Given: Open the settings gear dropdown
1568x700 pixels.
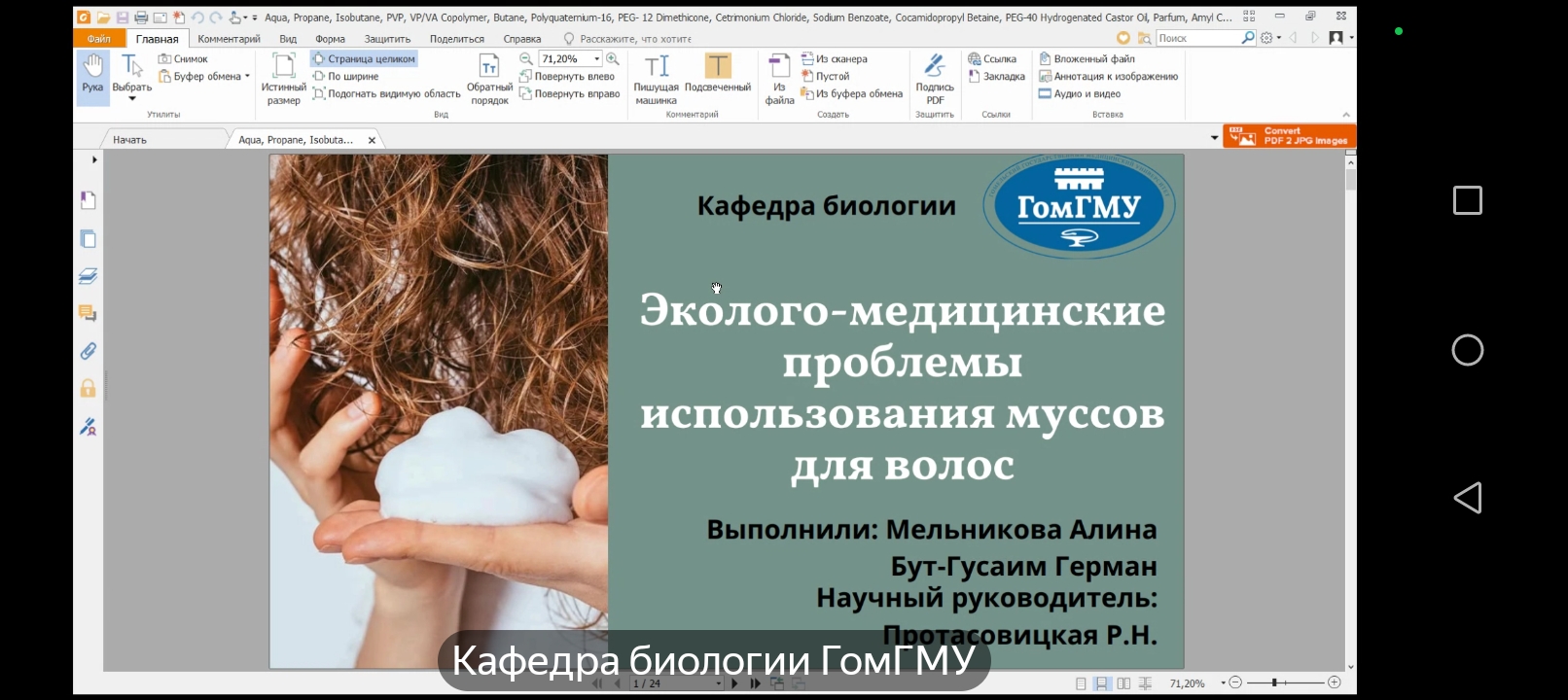Looking at the screenshot, I should [x=1270, y=38].
